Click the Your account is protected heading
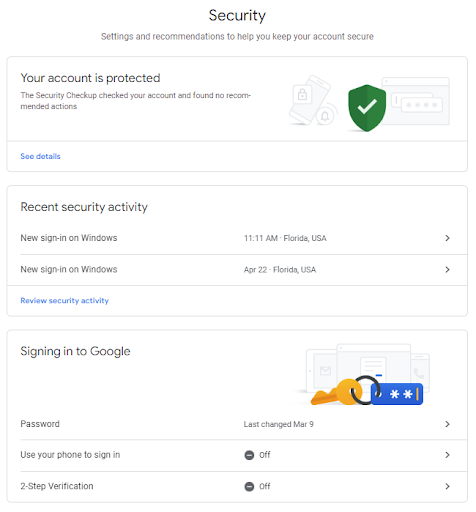Image resolution: width=476 pixels, height=512 pixels. click(x=90, y=78)
